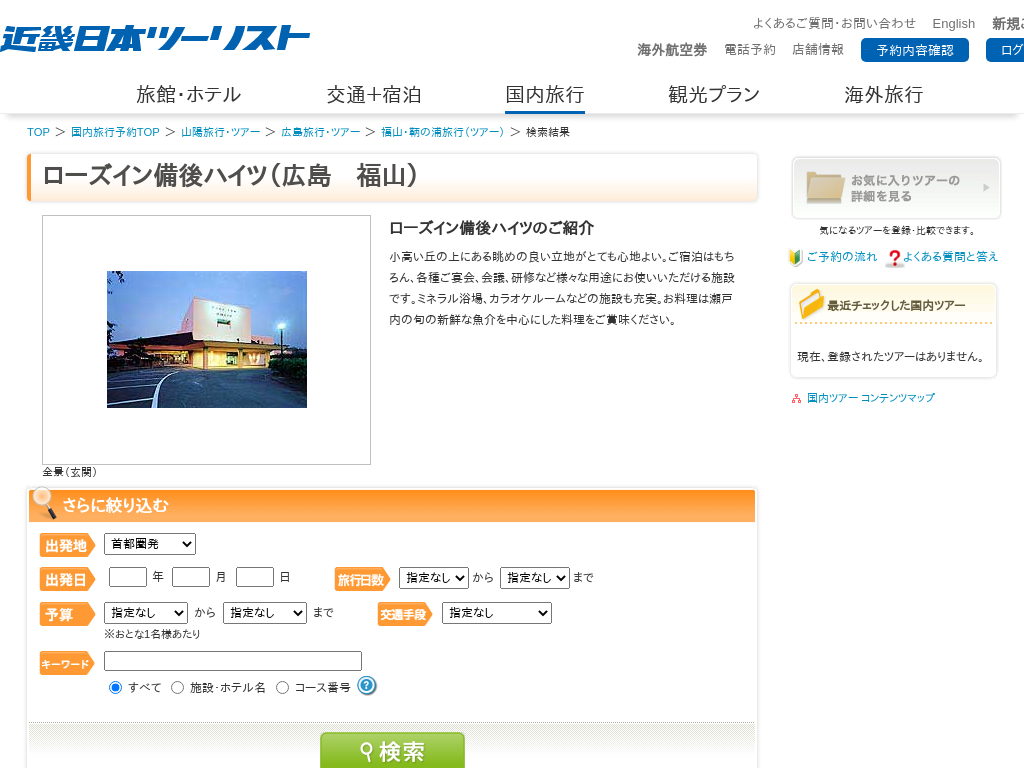Switch site to English

point(953,24)
